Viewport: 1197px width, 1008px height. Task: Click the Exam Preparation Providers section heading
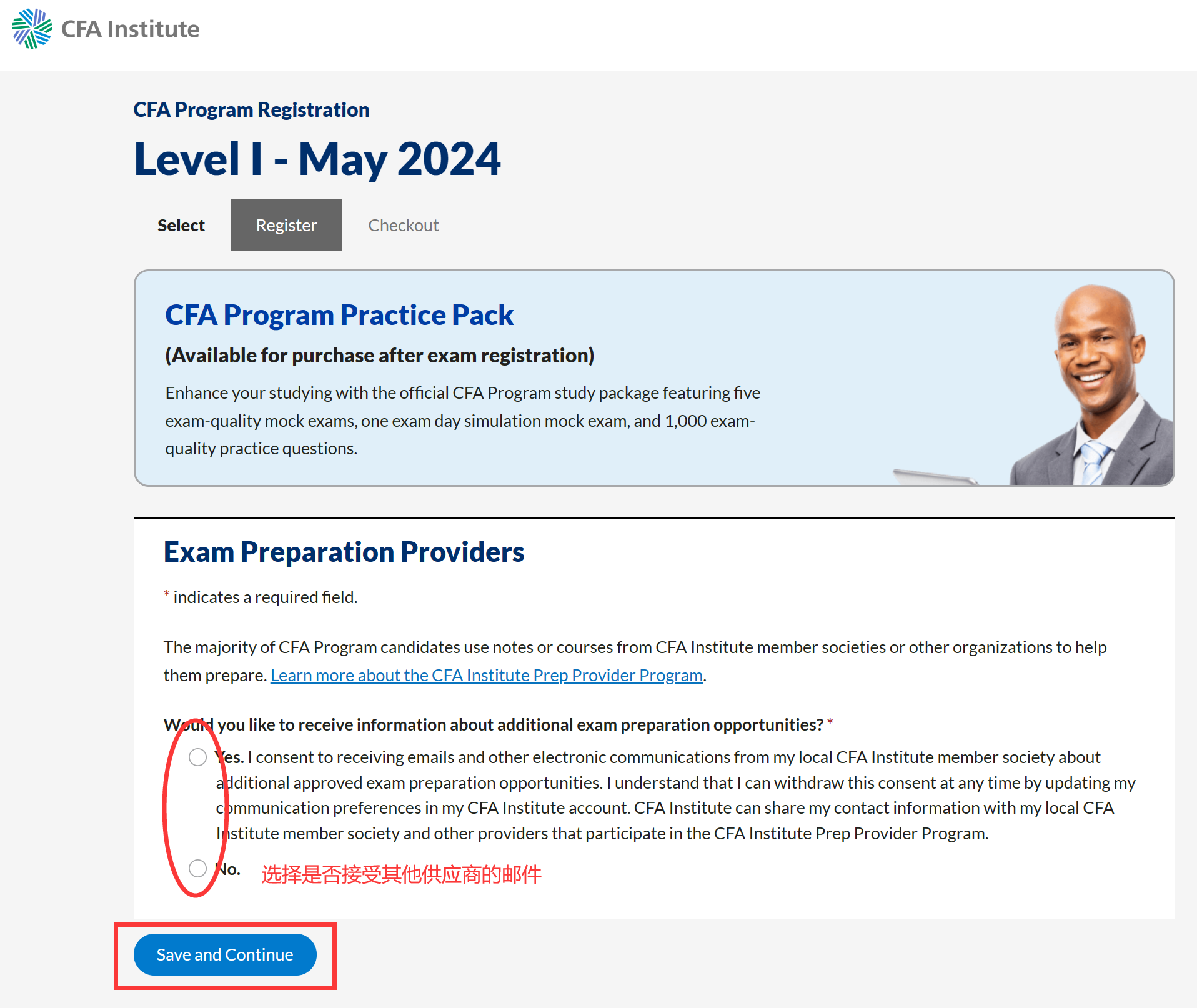344,552
